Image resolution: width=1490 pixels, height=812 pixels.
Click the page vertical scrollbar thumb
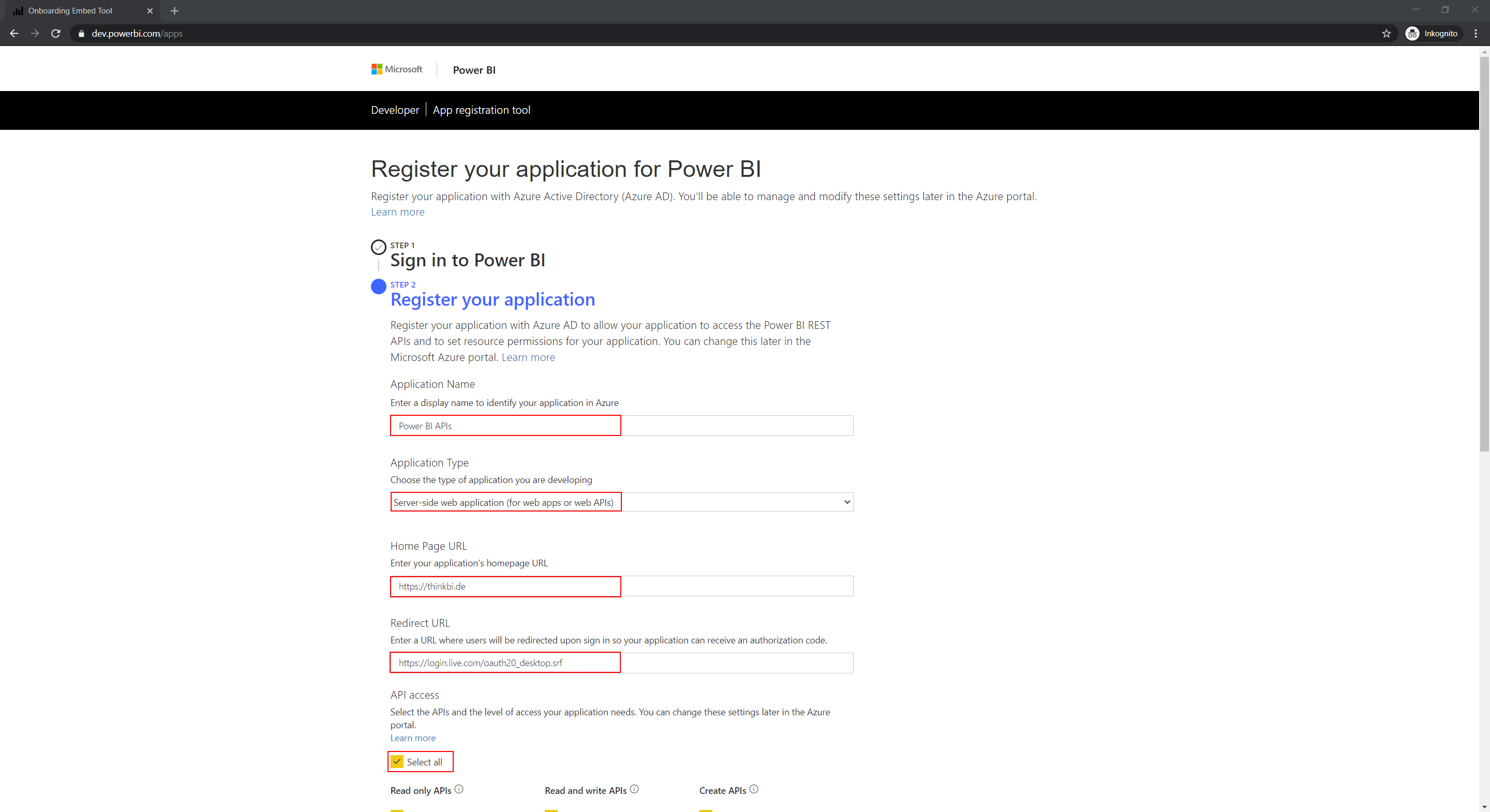click(1484, 253)
